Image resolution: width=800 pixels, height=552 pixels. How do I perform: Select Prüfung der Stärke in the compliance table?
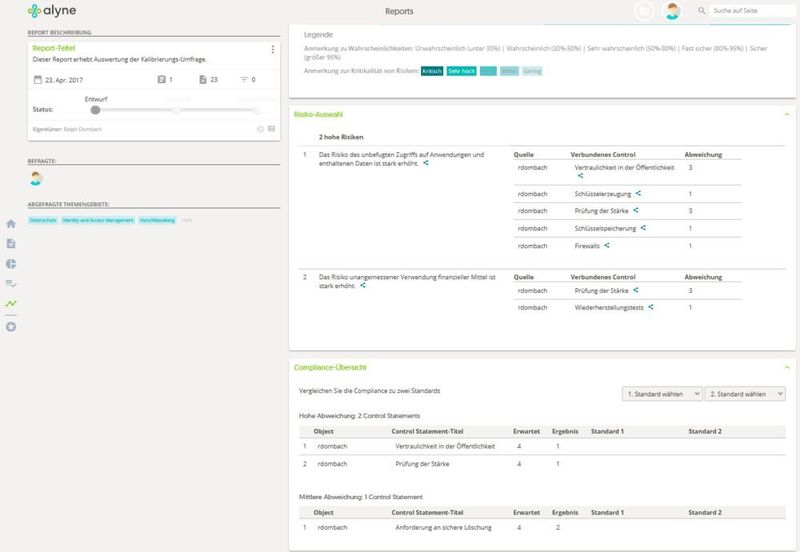pyautogui.click(x=422, y=464)
